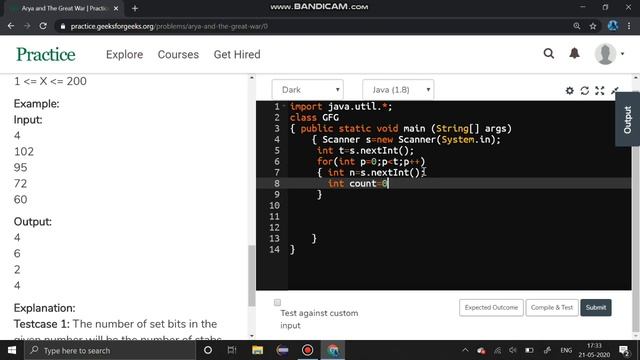The image size is (640, 360).
Task: Click the browser forward arrow
Action: tap(27, 26)
